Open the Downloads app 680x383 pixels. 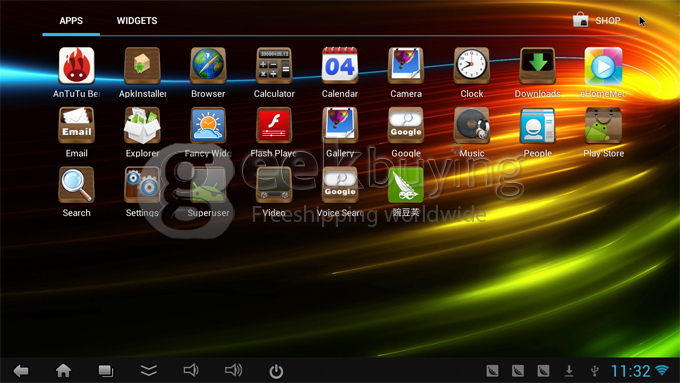(x=538, y=66)
